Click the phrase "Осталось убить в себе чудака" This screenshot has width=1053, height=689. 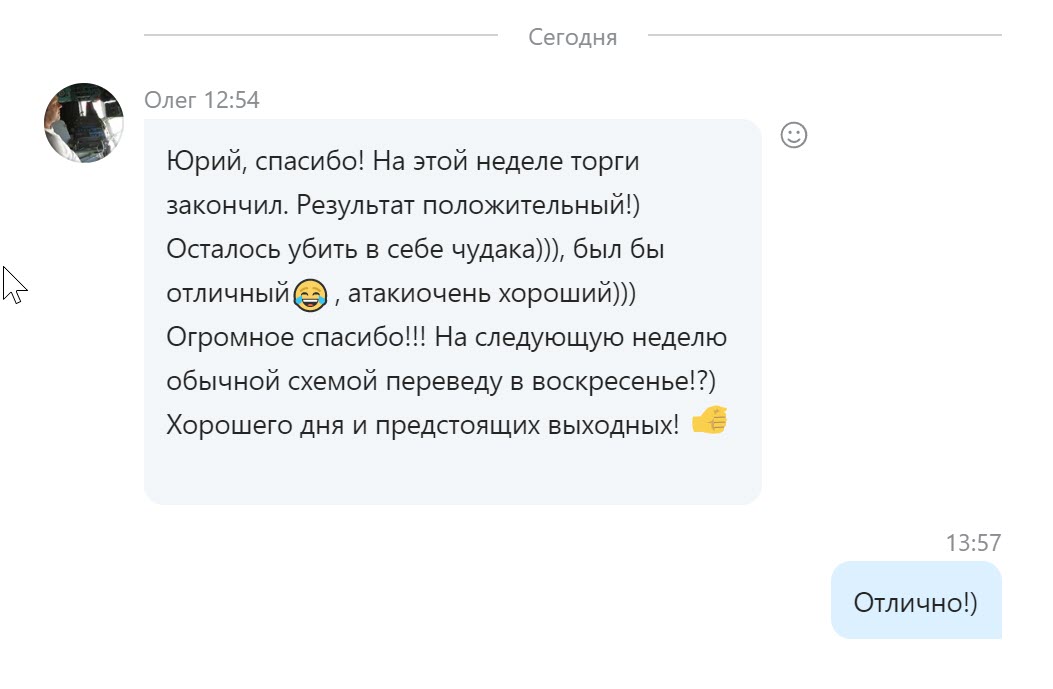[x=346, y=249]
